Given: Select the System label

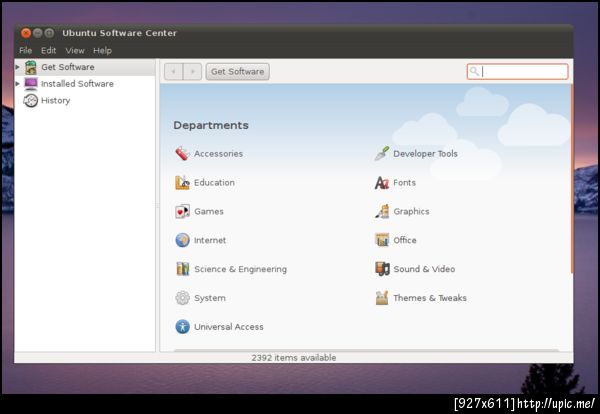Looking at the screenshot, I should click(210, 298).
